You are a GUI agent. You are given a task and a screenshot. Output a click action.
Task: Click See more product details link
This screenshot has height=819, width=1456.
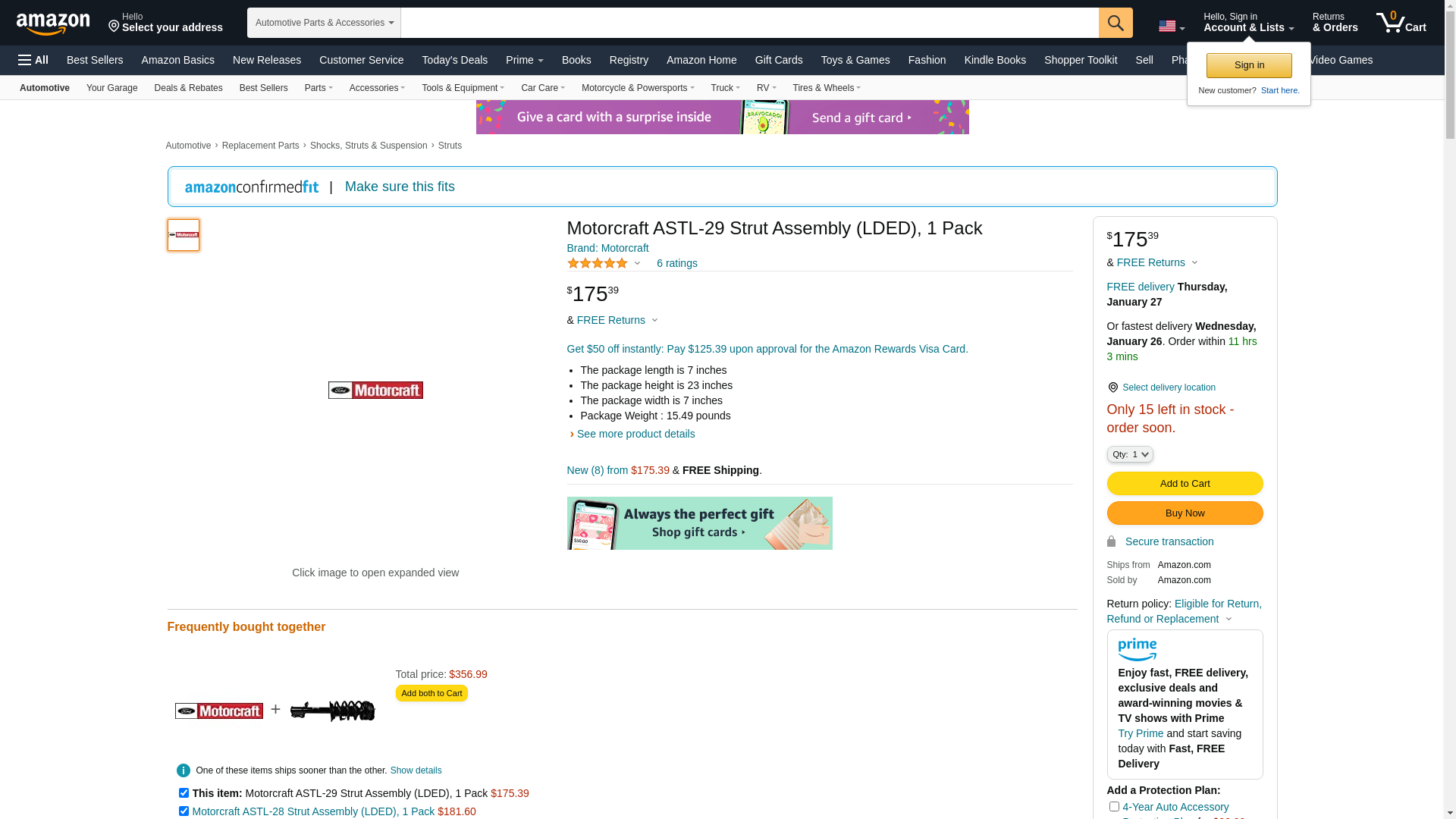[635, 434]
